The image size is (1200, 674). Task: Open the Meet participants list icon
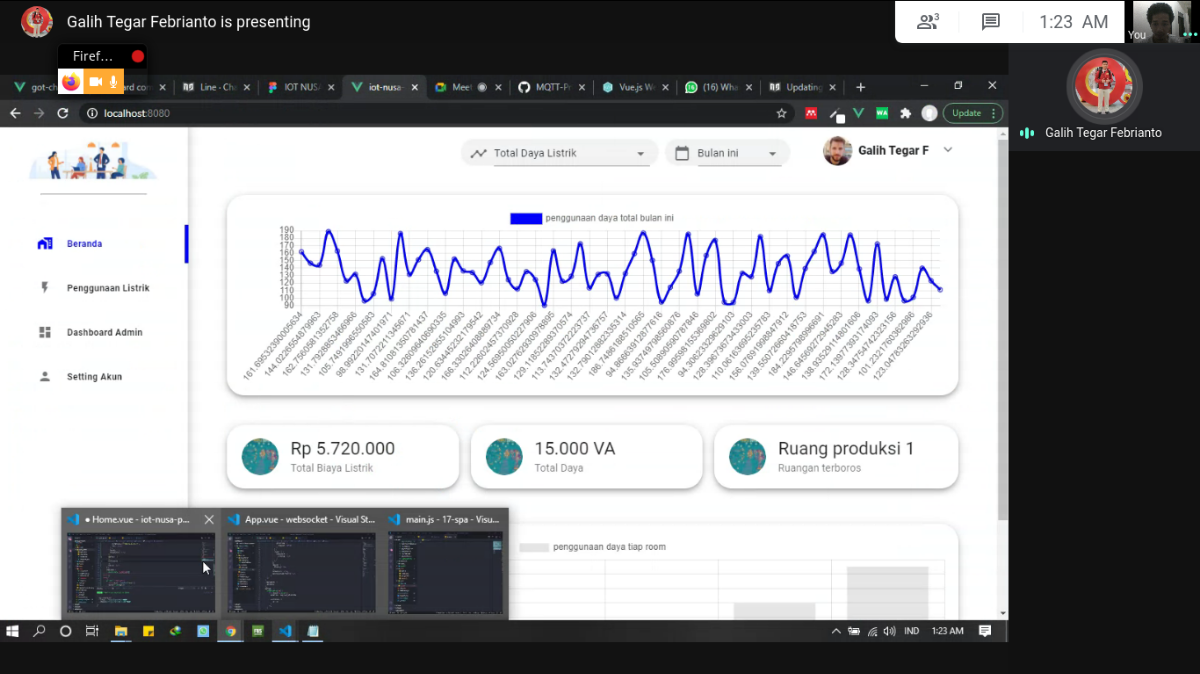(927, 22)
